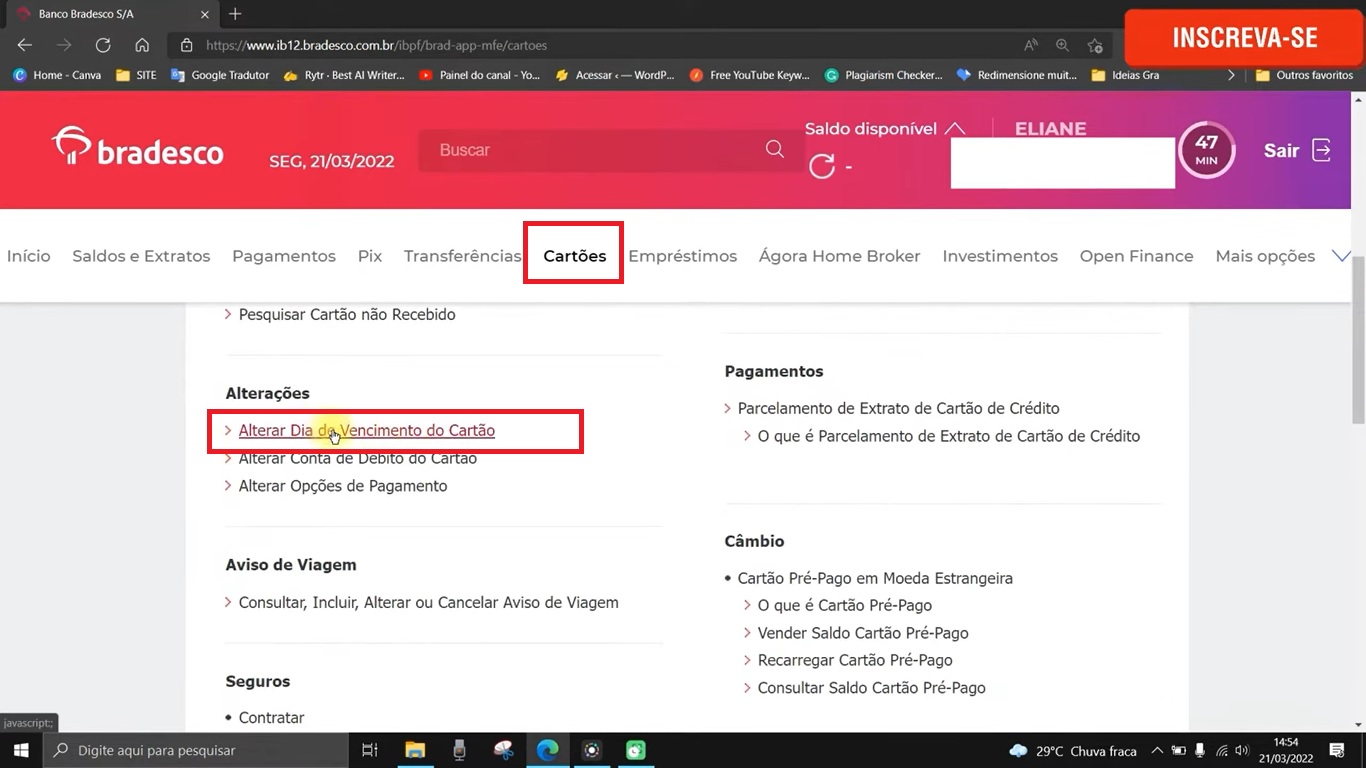Screen dimensions: 1366x768
Task: Open Open Finance menu
Action: click(1136, 256)
